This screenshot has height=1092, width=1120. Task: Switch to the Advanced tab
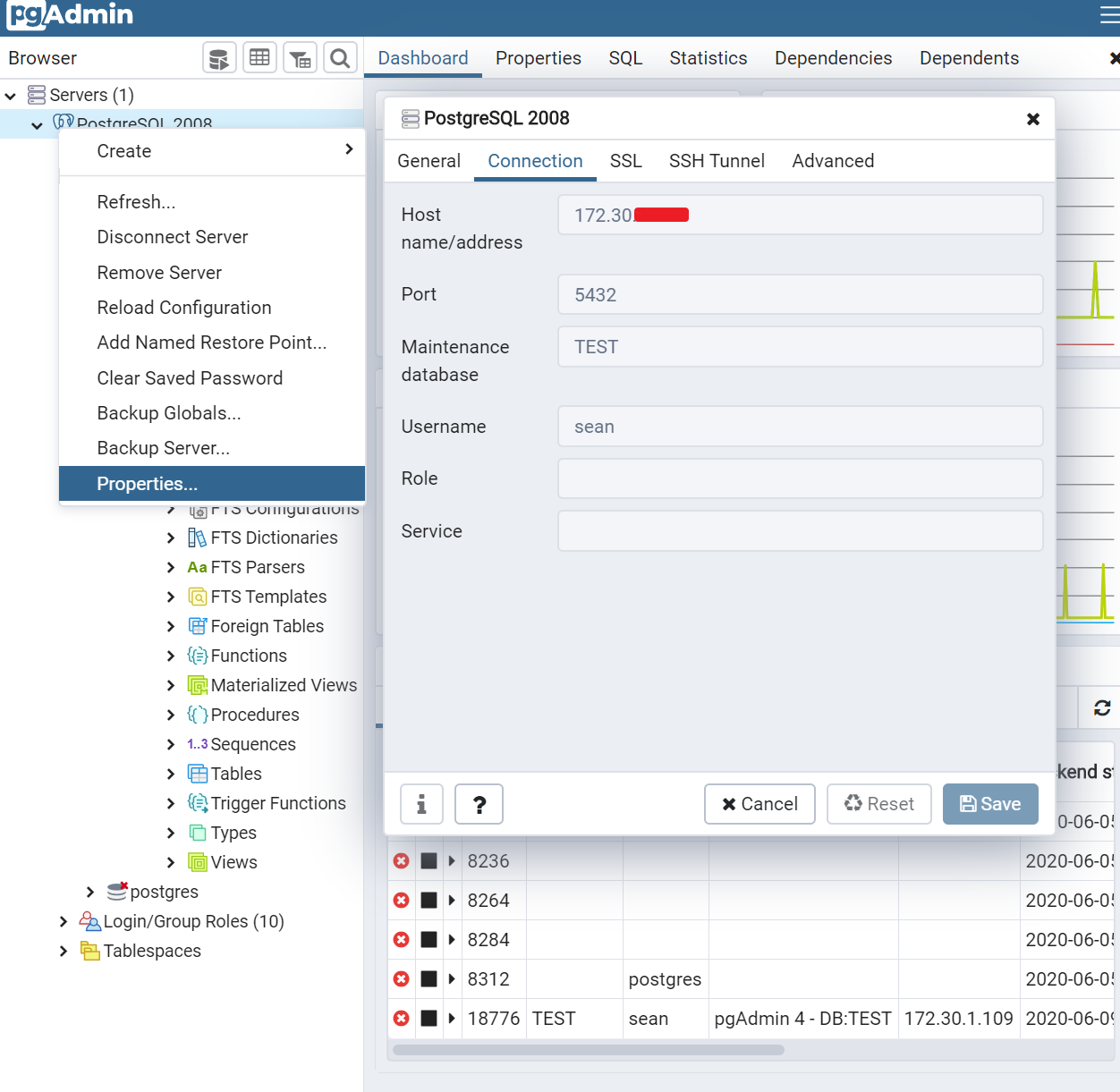coord(833,161)
